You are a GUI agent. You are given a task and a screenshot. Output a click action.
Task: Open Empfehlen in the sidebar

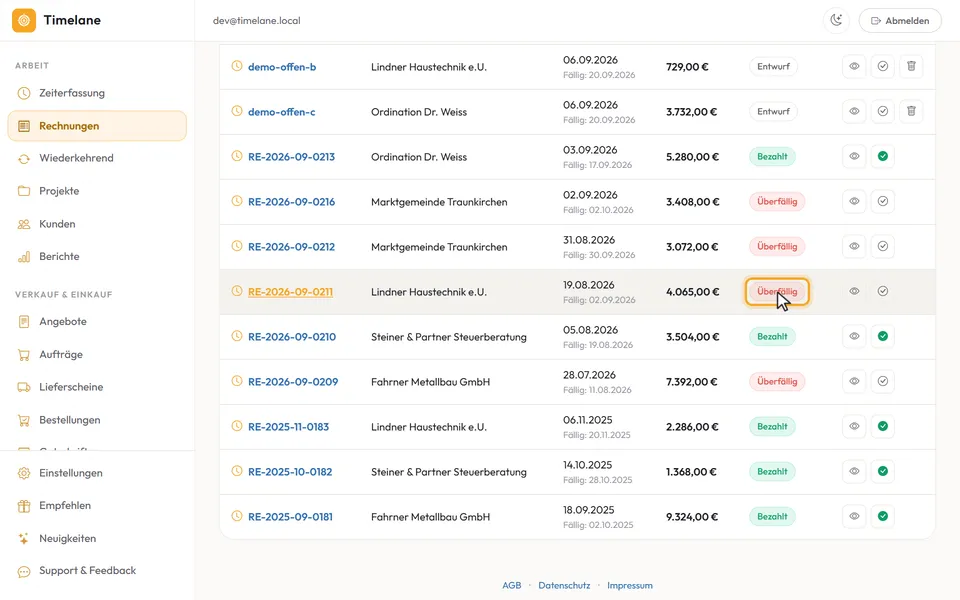[x=97, y=506]
